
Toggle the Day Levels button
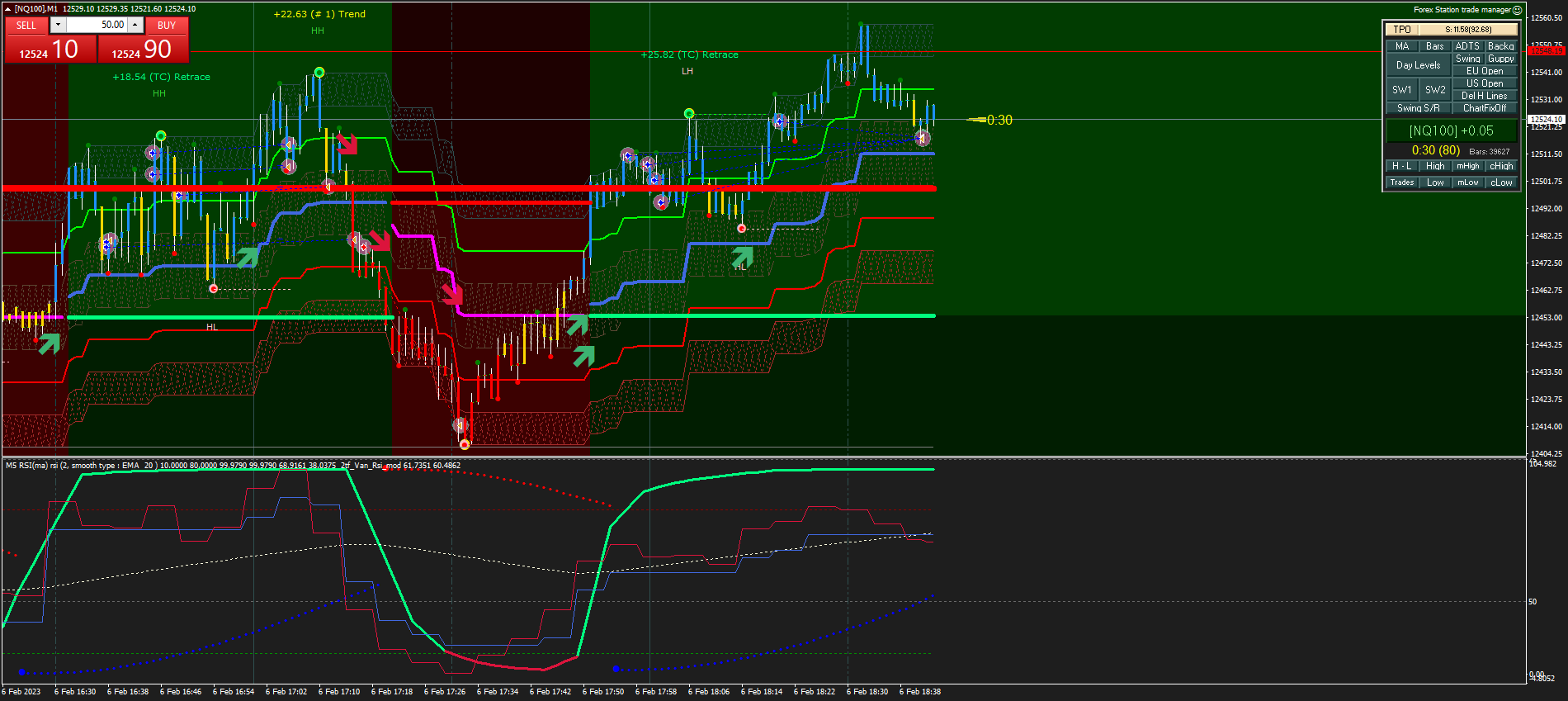pyautogui.click(x=1419, y=65)
